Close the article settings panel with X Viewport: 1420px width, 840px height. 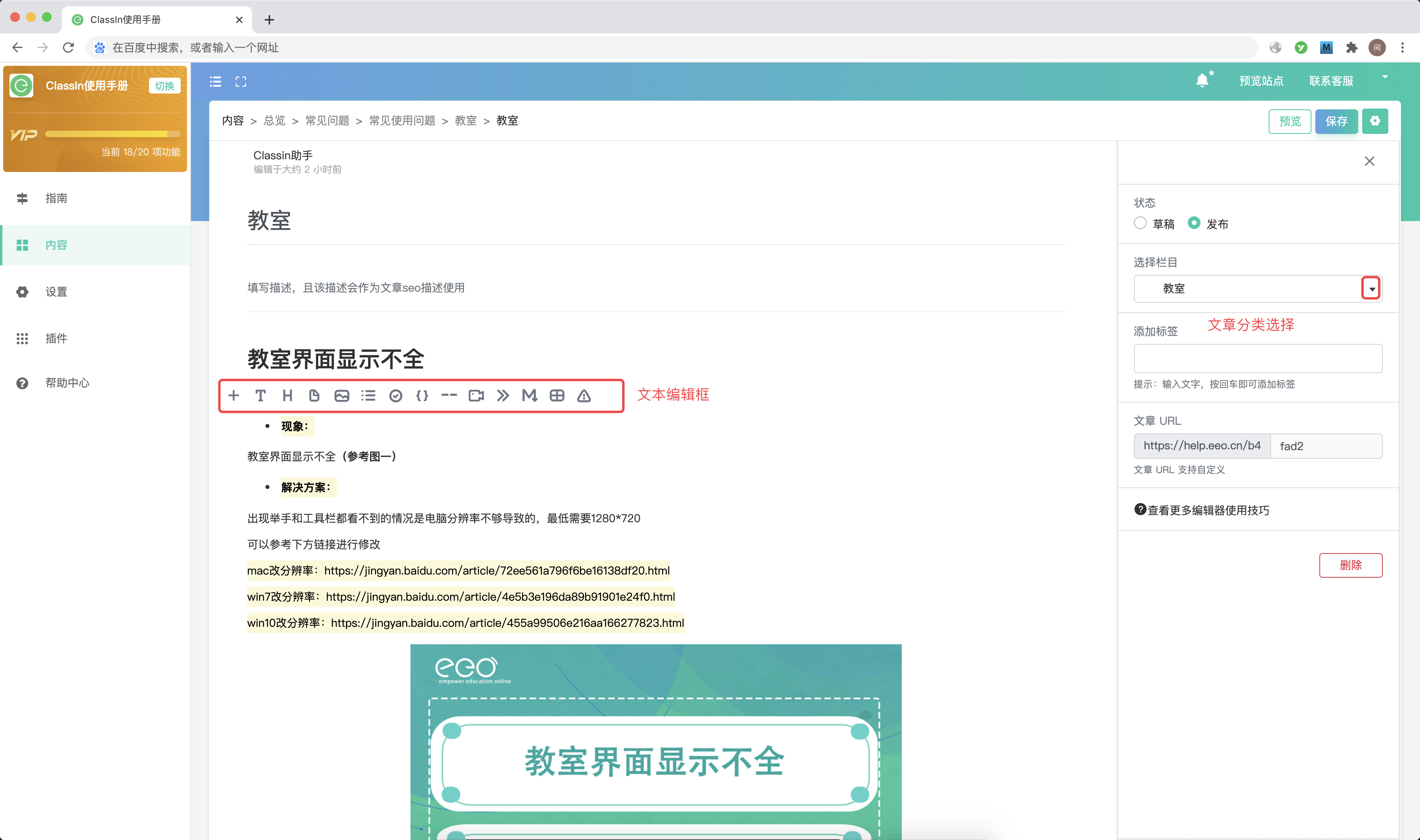point(1369,161)
